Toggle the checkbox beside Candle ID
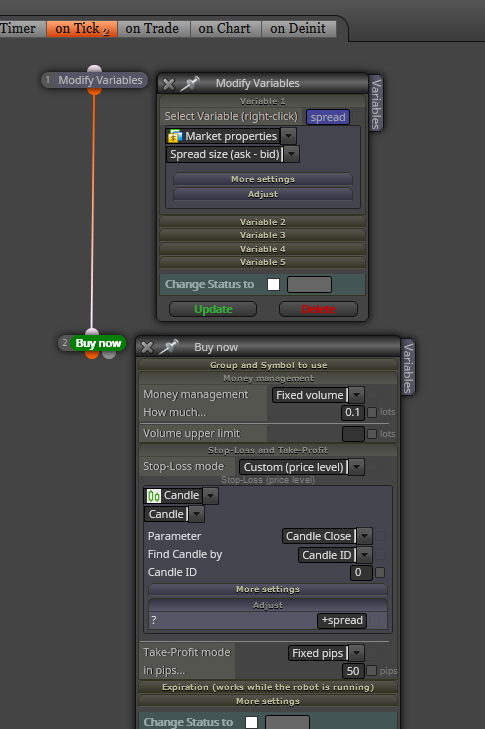Screen dimensions: 485x729 pyautogui.click(x=380, y=572)
